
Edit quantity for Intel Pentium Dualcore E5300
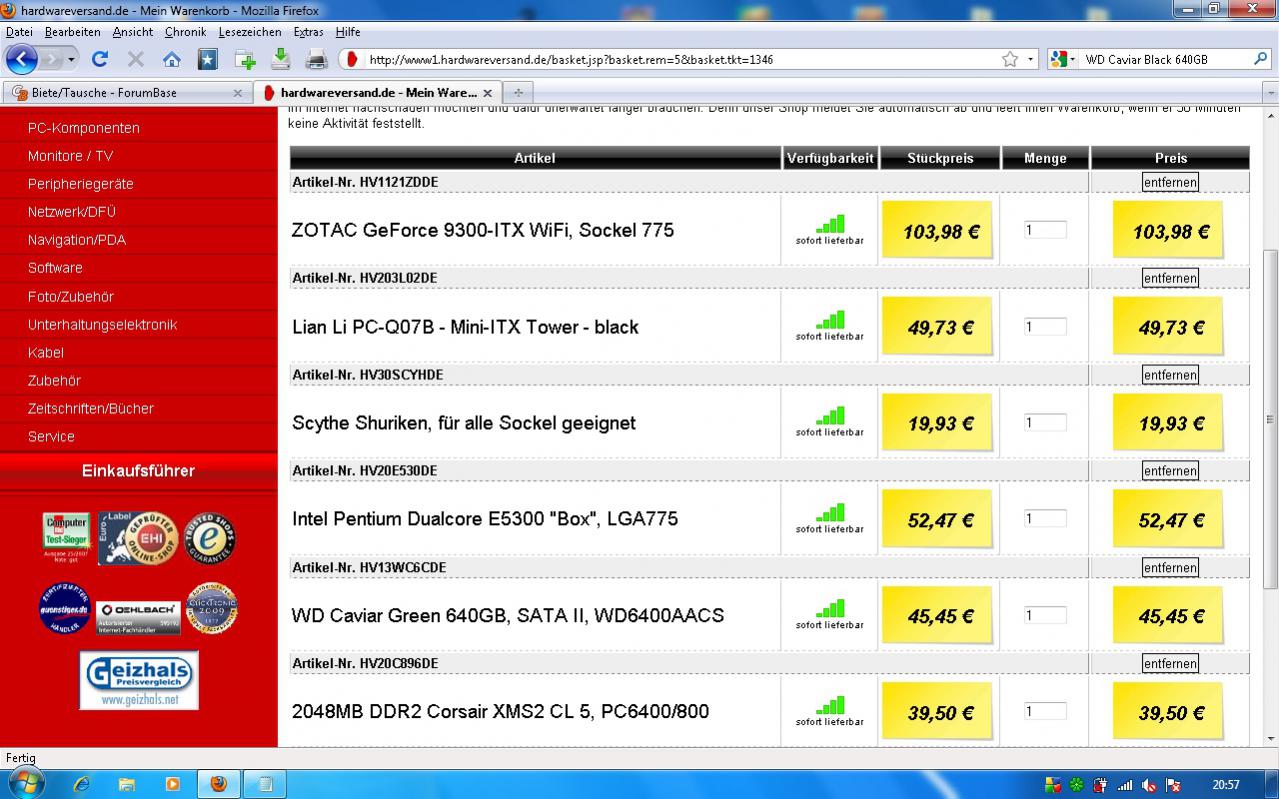tap(1045, 518)
